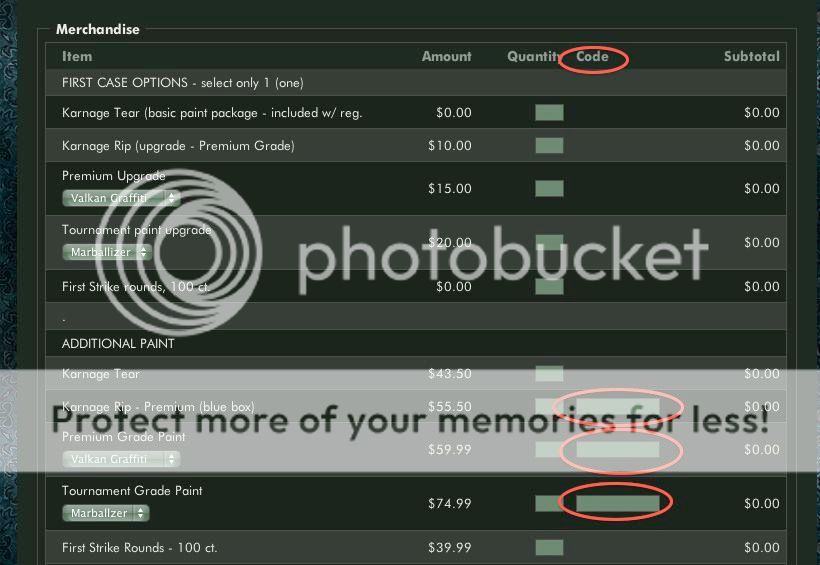The image size is (820, 565).
Task: Click the Code column header
Action: 592,56
